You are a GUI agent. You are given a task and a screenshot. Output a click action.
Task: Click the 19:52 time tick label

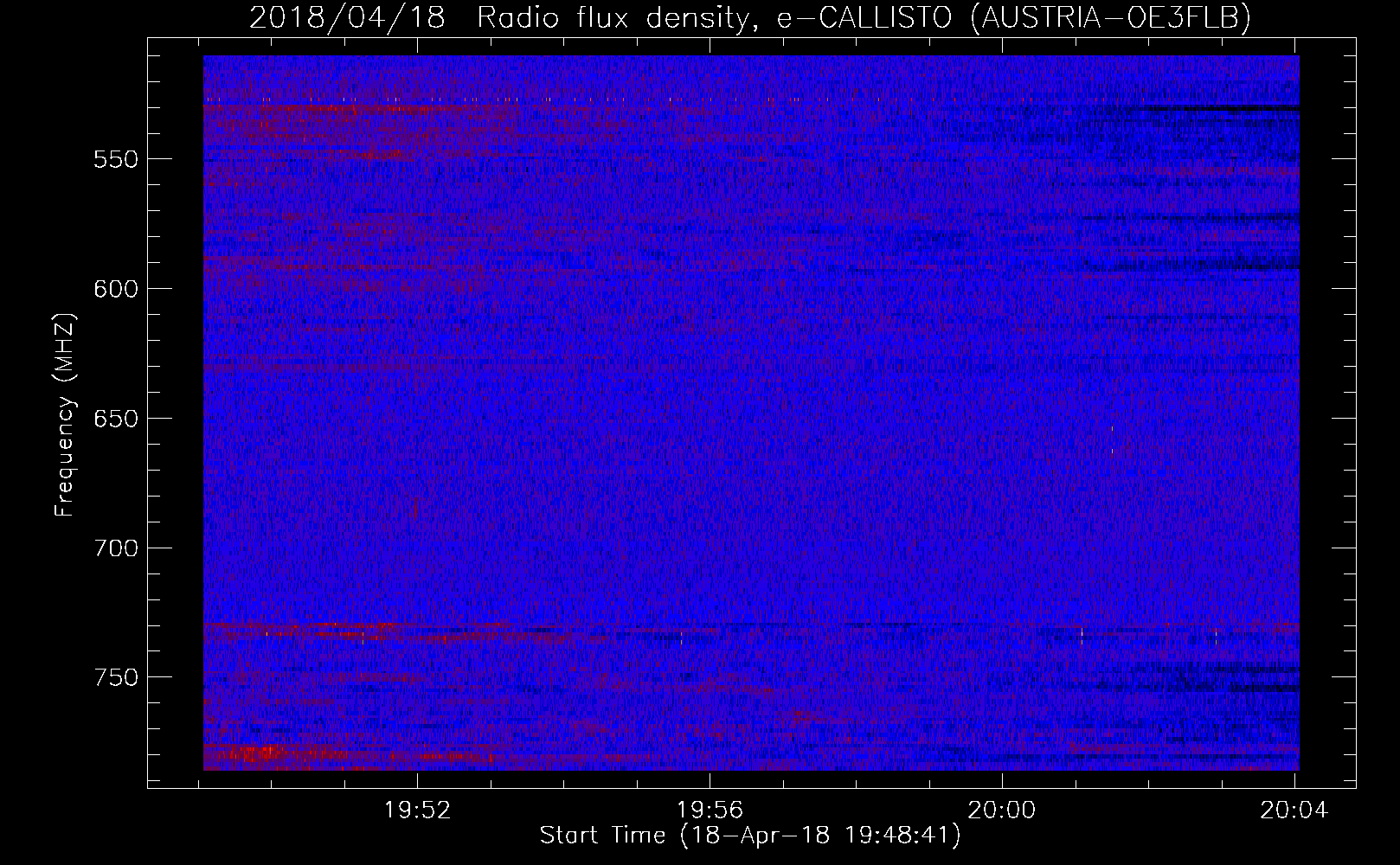[418, 811]
